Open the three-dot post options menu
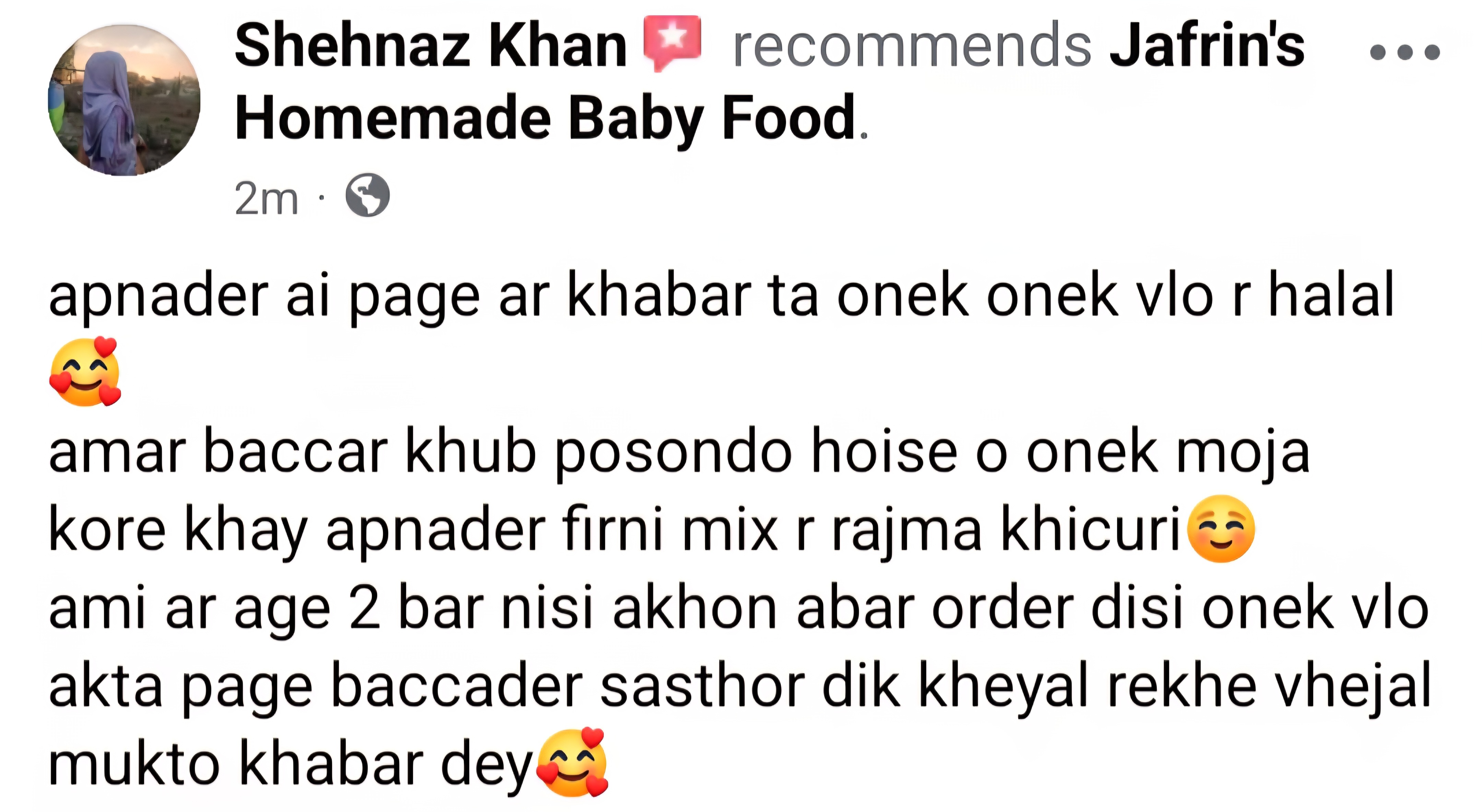Screen dimensions: 1482x812 1405,52
